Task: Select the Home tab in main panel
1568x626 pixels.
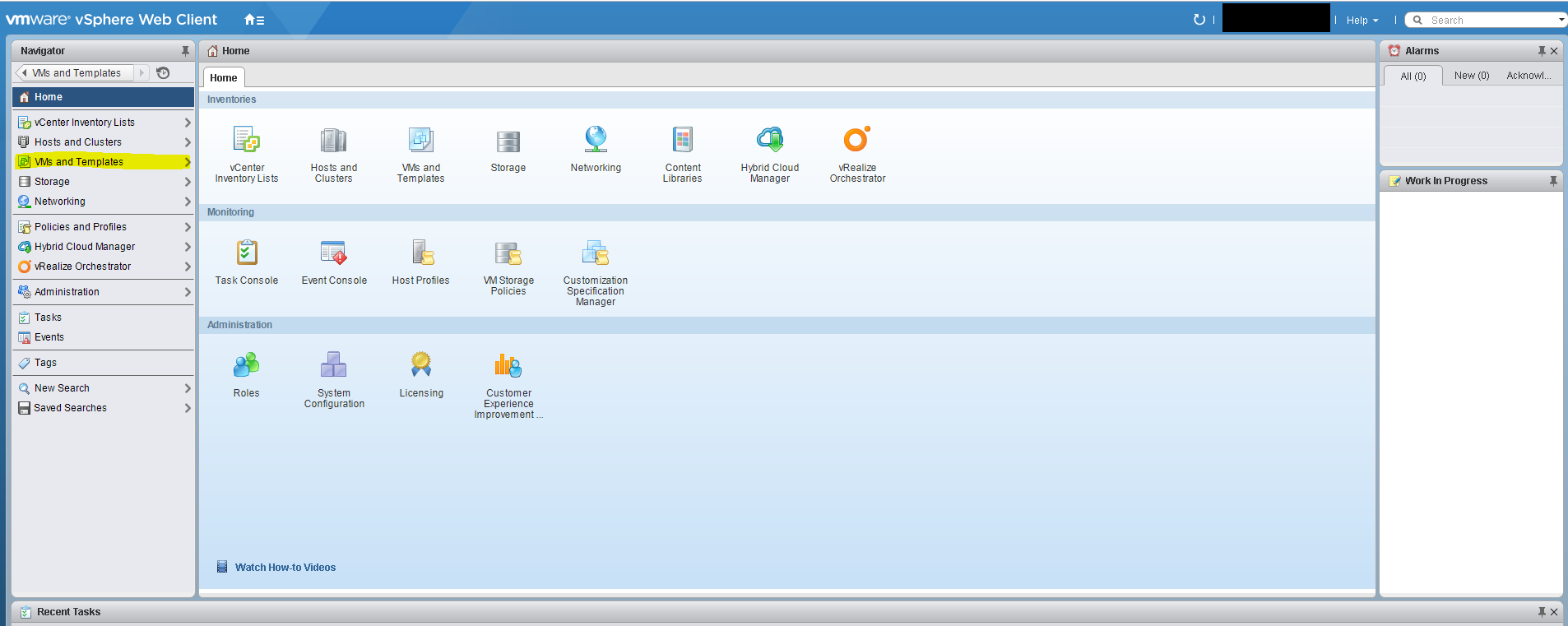Action: pos(224,77)
